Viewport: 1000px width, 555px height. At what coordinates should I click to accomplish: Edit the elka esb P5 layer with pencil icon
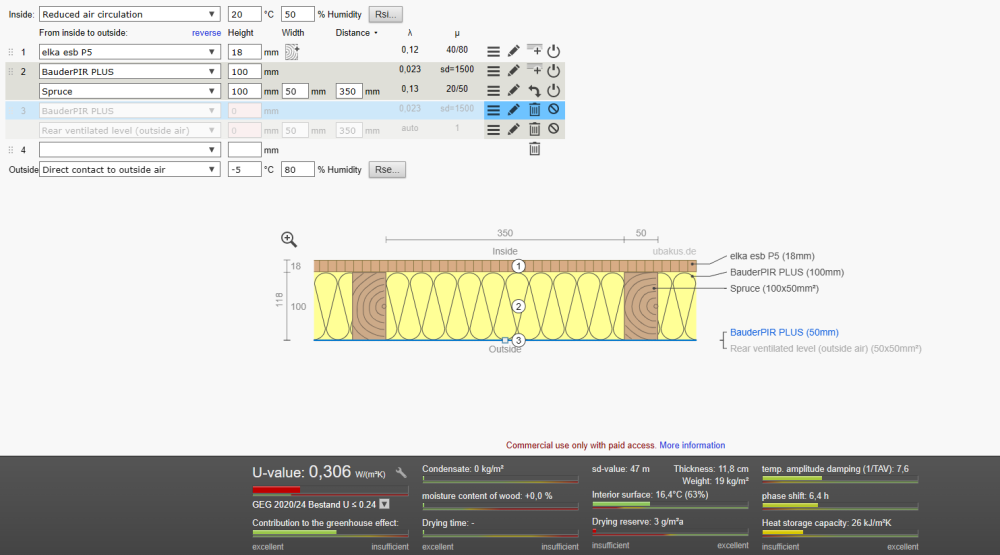point(513,51)
